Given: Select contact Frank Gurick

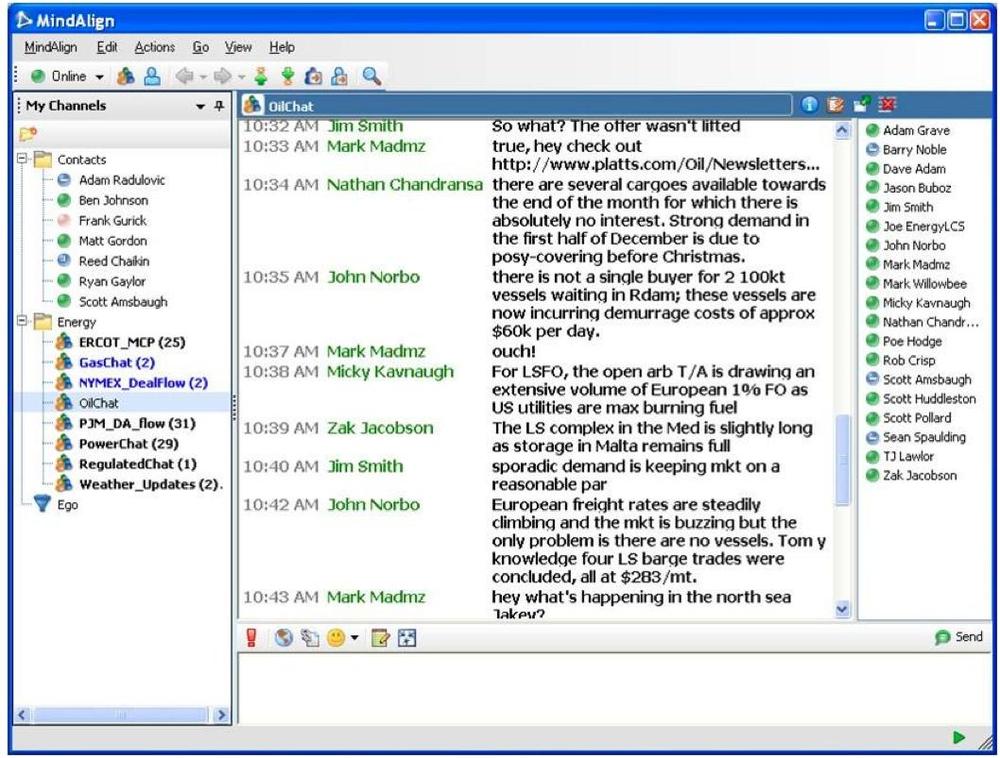Looking at the screenshot, I should (x=113, y=221).
